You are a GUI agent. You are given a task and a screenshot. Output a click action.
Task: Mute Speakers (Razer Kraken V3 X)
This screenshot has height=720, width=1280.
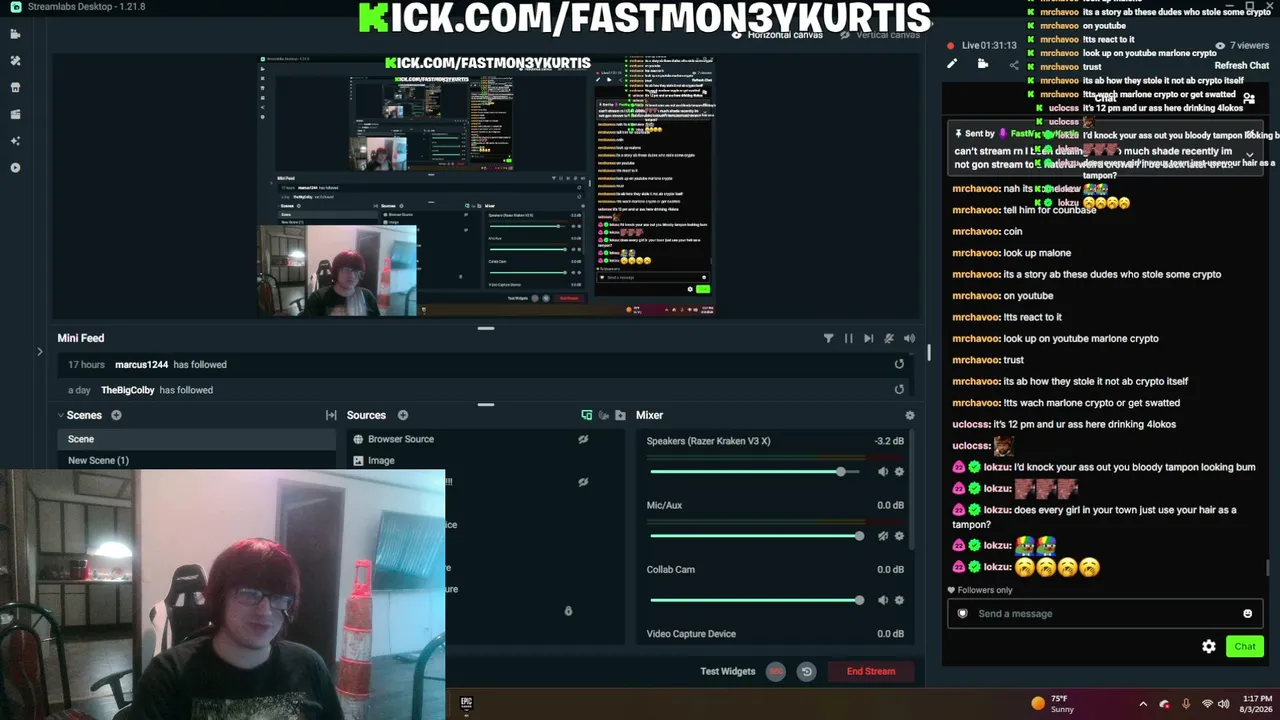(x=883, y=472)
